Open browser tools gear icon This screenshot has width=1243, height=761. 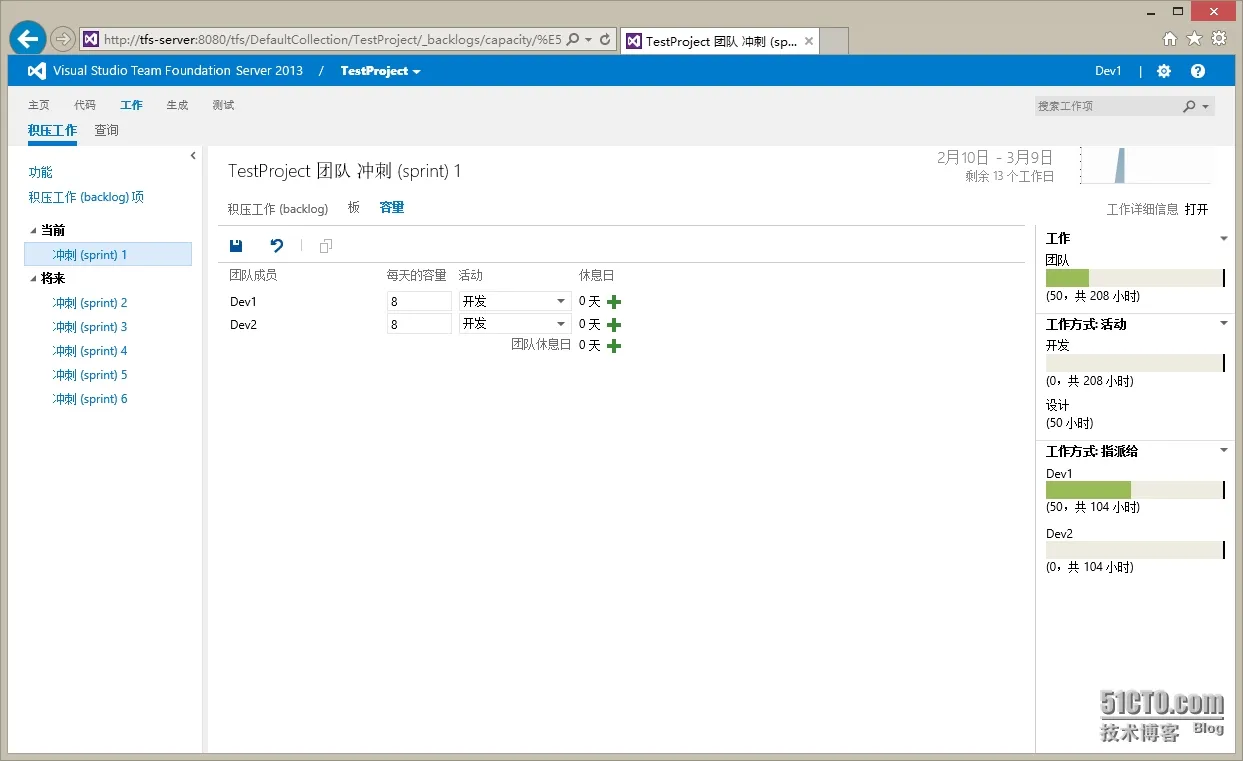[x=1219, y=39]
